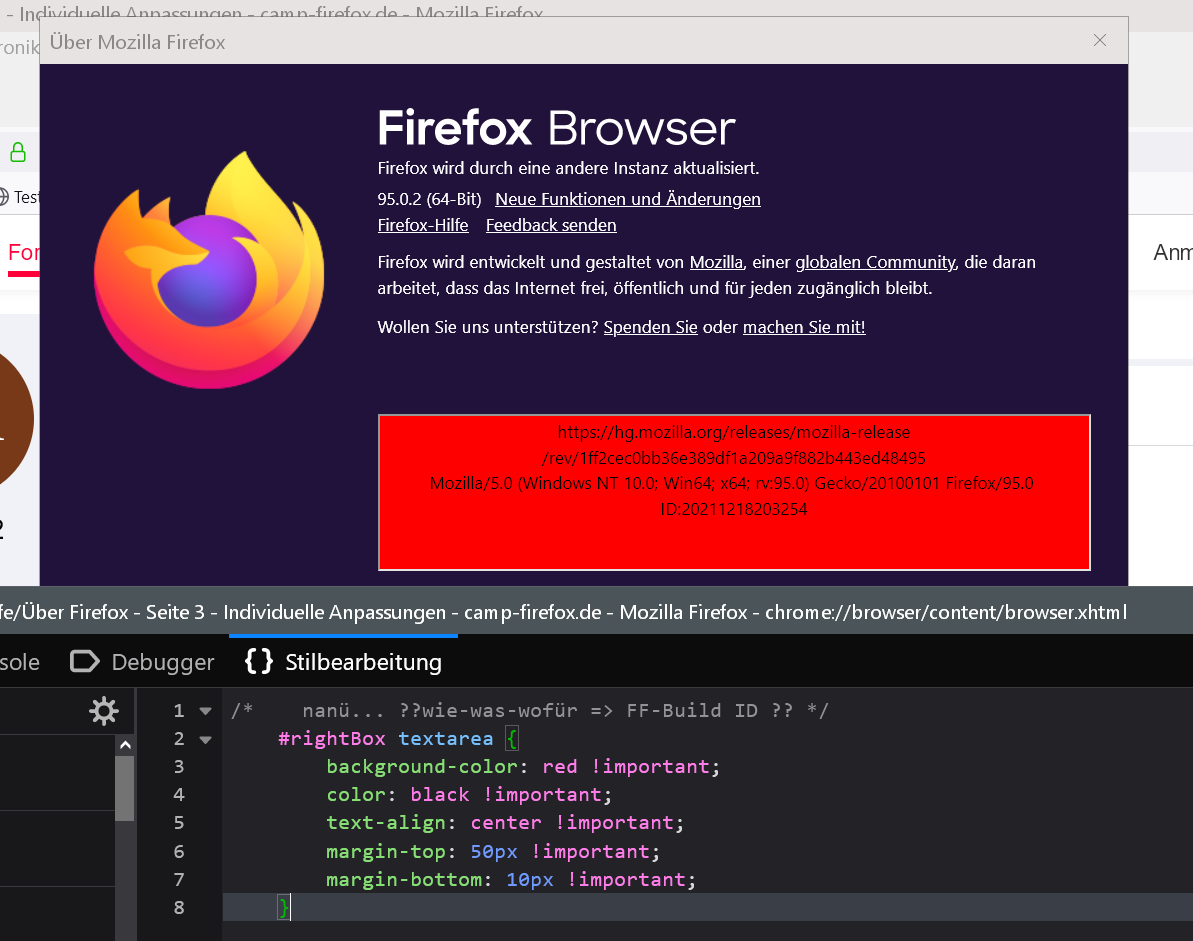Image resolution: width=1193 pixels, height=941 pixels.
Task: Switch to the Debugger tab
Action: coord(142,662)
